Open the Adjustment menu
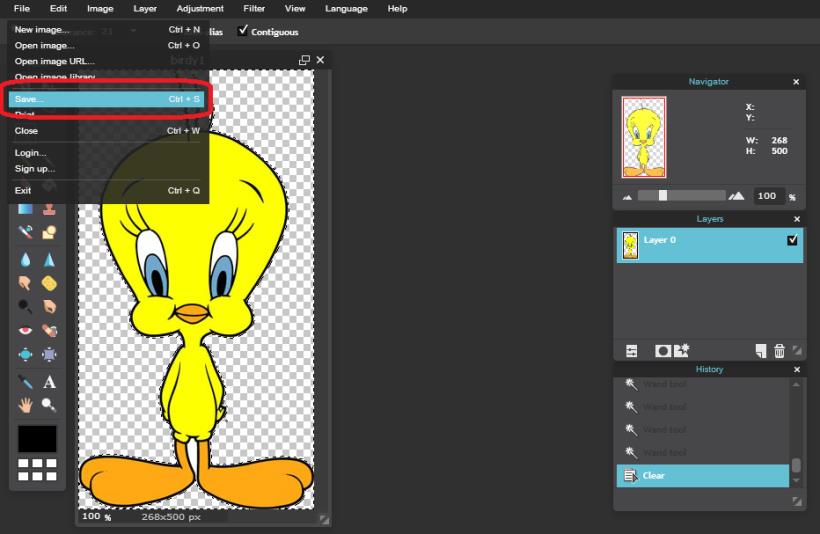The image size is (820, 534). pyautogui.click(x=200, y=8)
